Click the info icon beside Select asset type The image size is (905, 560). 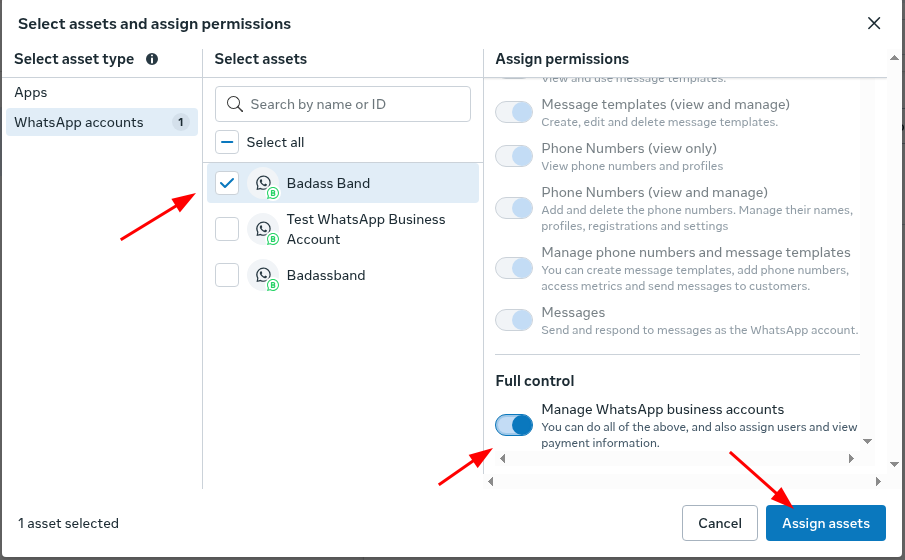click(152, 59)
